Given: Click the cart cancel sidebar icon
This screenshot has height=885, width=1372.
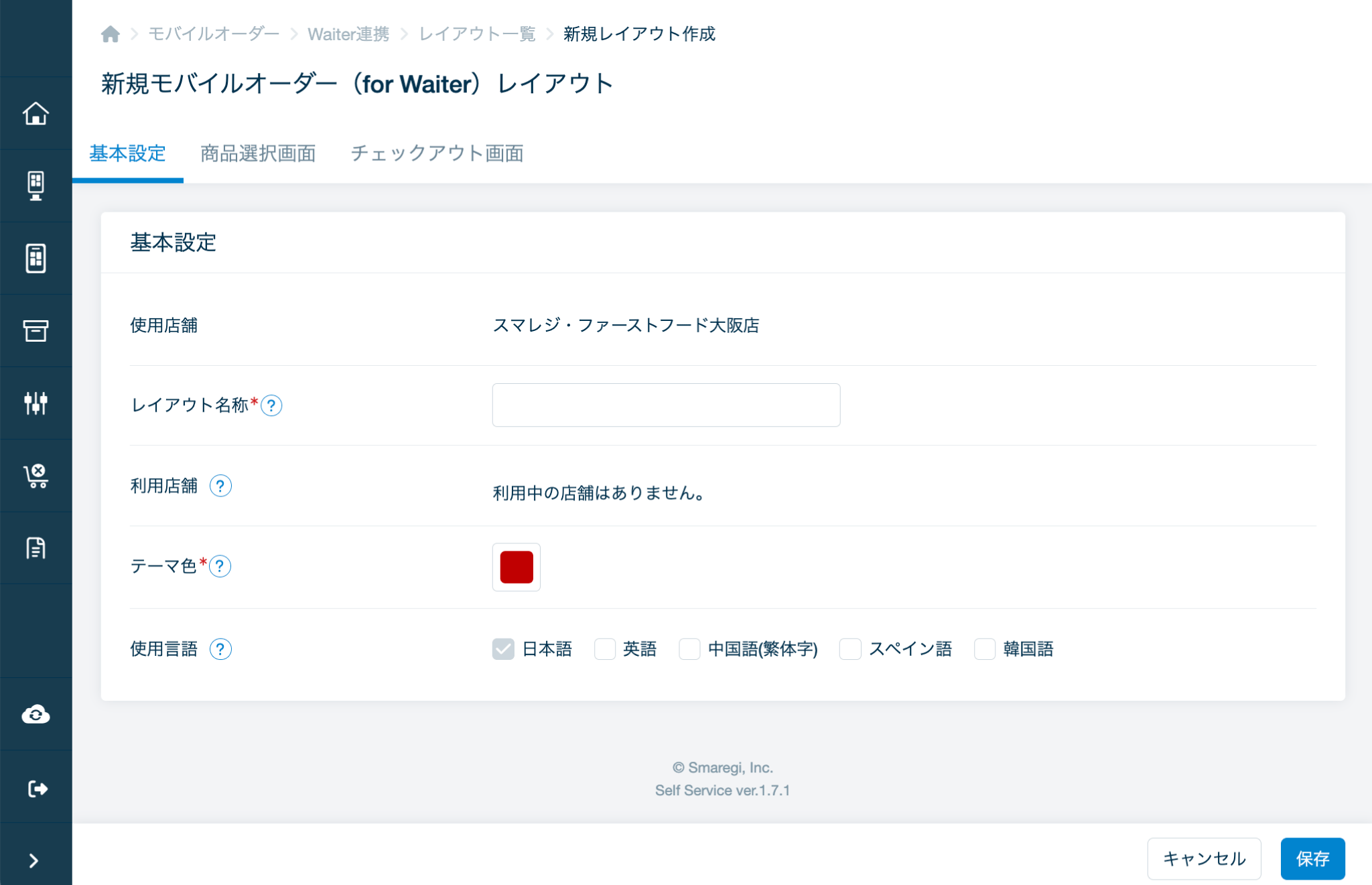Looking at the screenshot, I should (36, 476).
